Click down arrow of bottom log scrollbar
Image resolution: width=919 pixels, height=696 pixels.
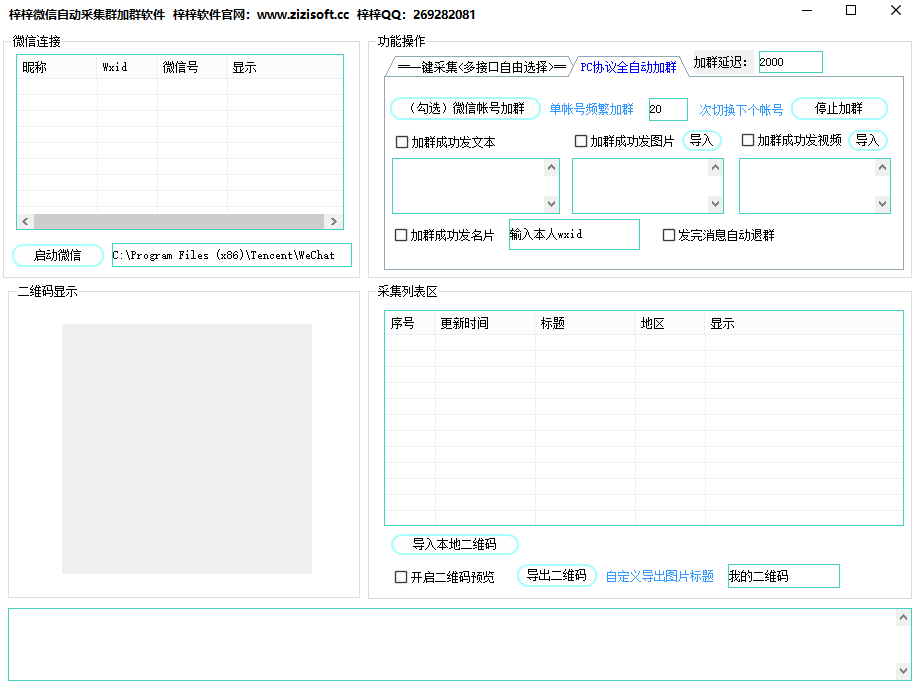point(903,671)
